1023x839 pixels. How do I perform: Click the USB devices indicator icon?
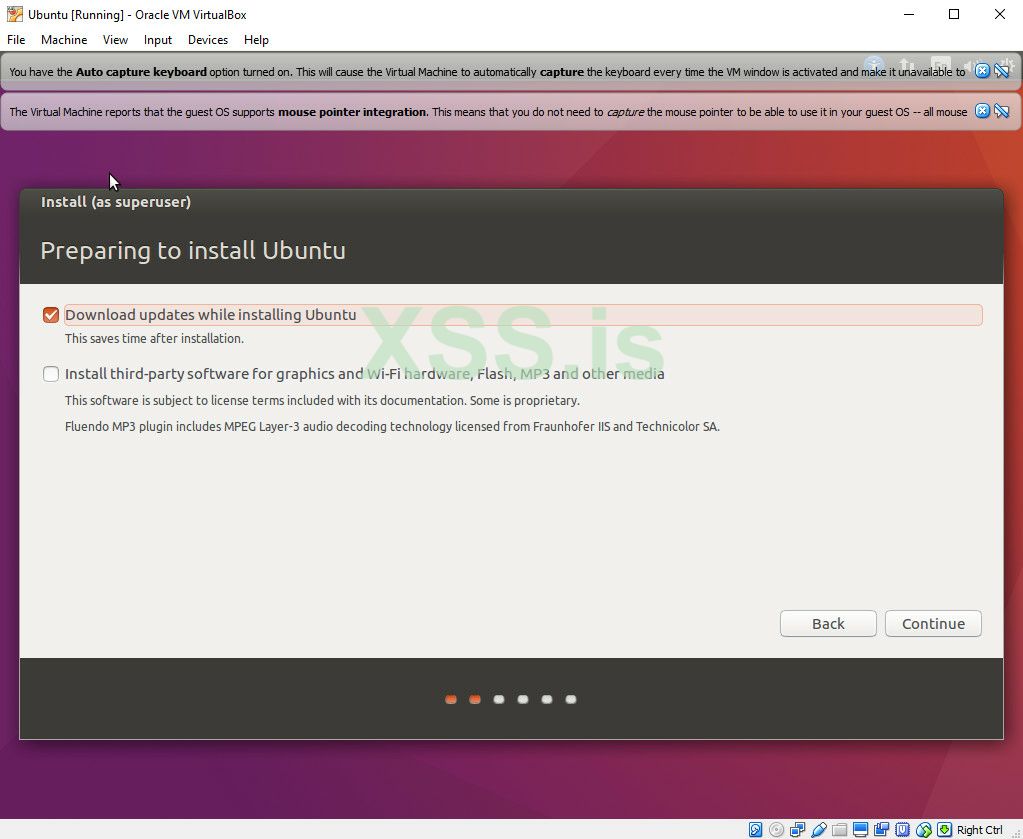[818, 829]
